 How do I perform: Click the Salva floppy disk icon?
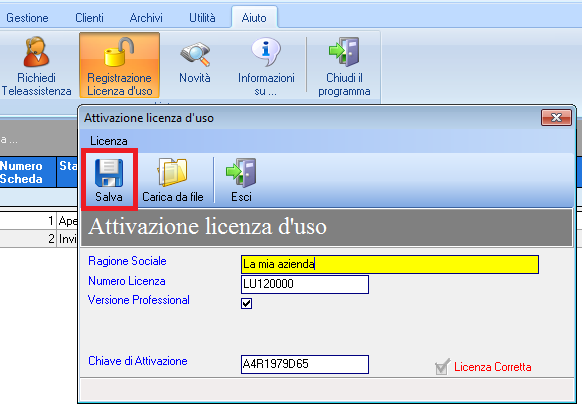pos(109,173)
